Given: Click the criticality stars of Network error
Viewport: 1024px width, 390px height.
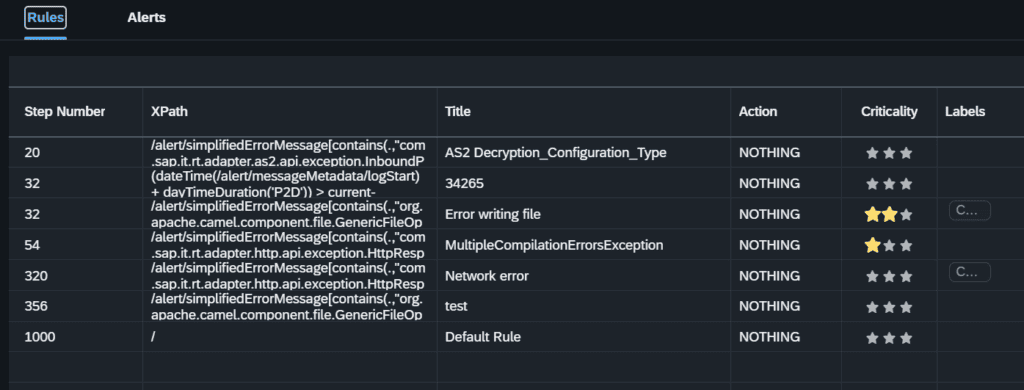Looking at the screenshot, I should point(889,276).
